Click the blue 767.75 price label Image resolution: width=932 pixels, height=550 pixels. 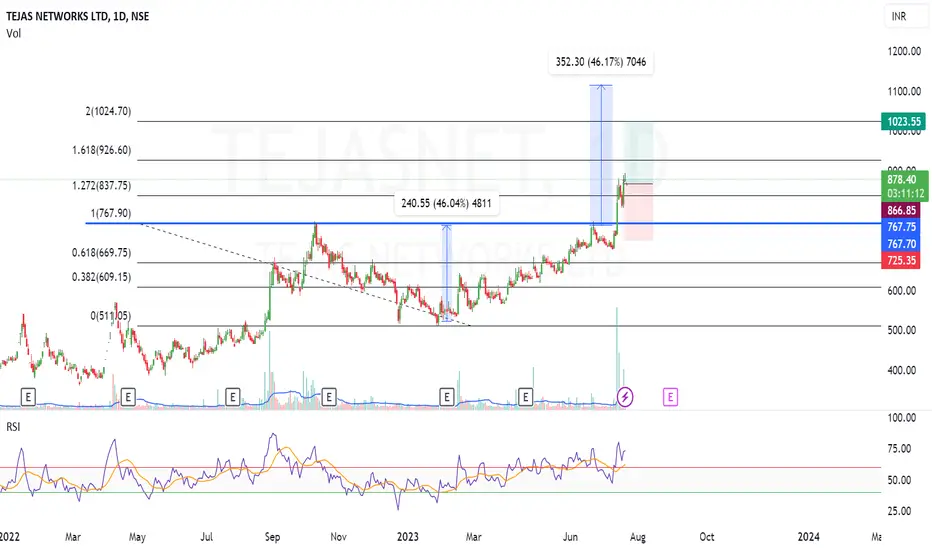tap(901, 227)
